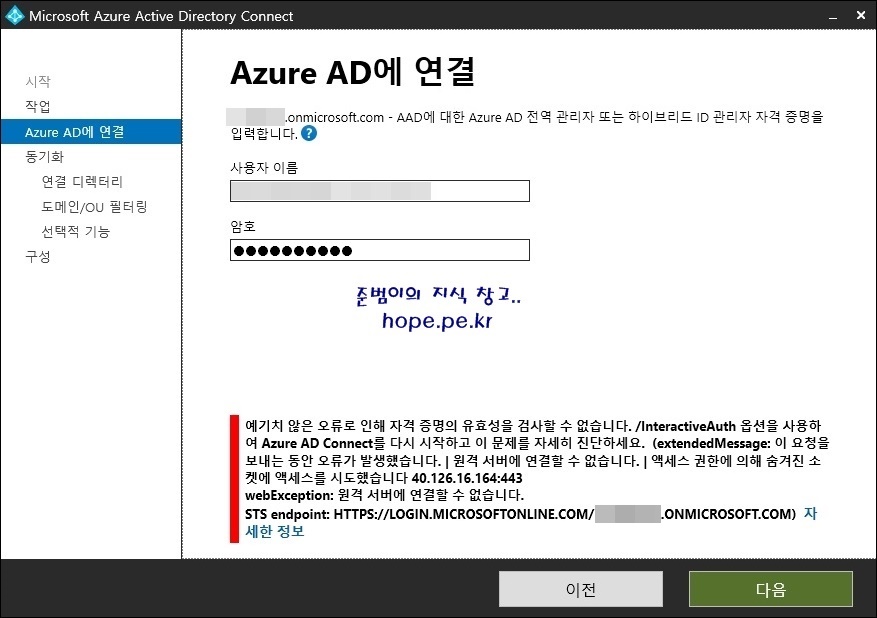Select 선택적 기능 in sidebar
Screen dimensions: 877x618
(76, 231)
